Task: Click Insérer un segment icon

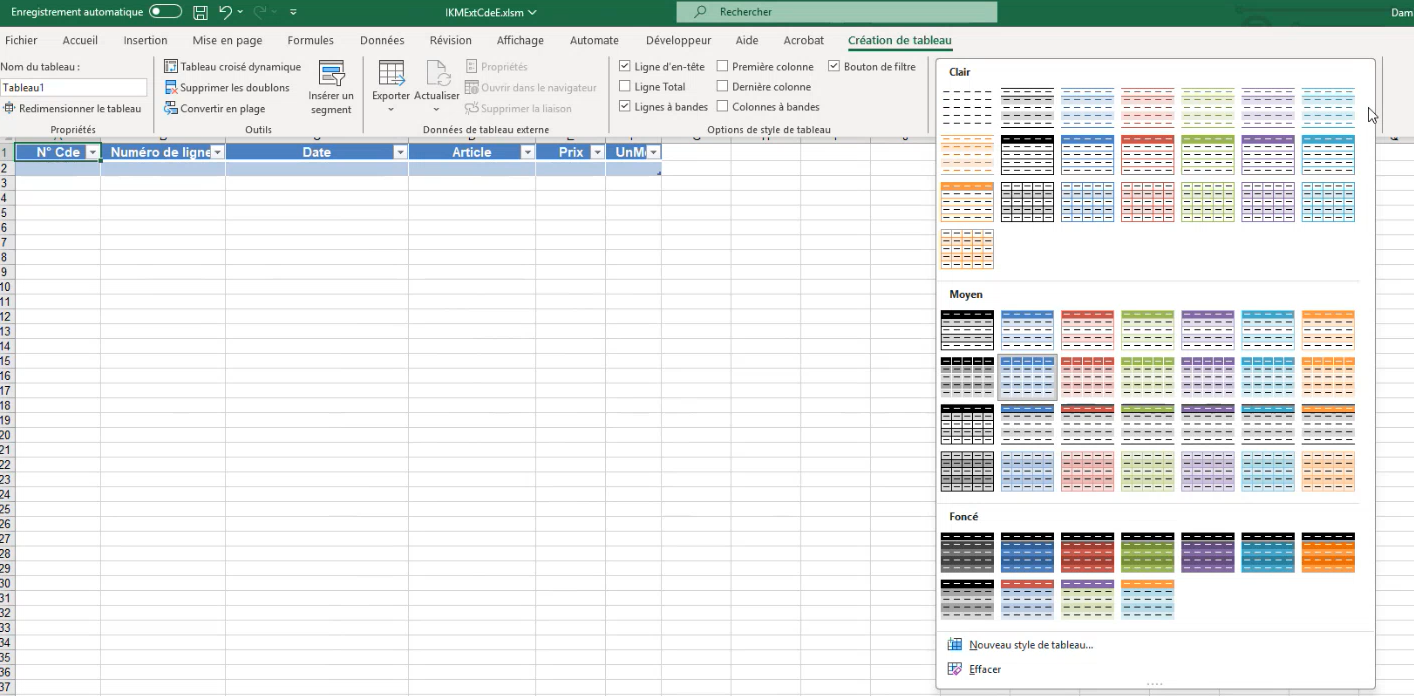Action: [x=331, y=74]
